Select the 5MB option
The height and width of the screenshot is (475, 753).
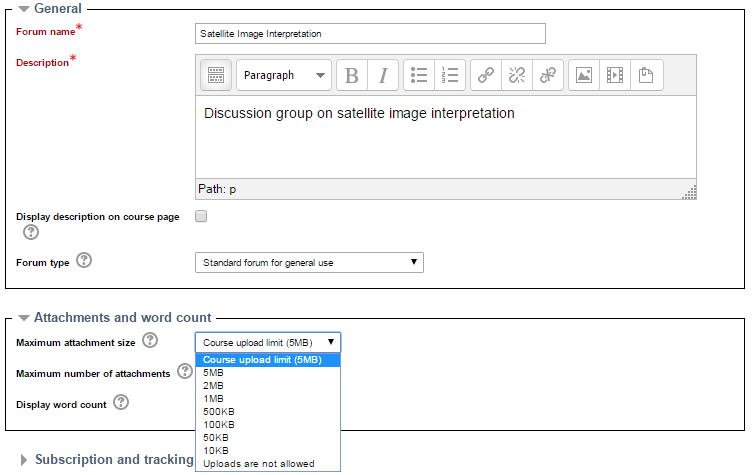tap(268, 373)
